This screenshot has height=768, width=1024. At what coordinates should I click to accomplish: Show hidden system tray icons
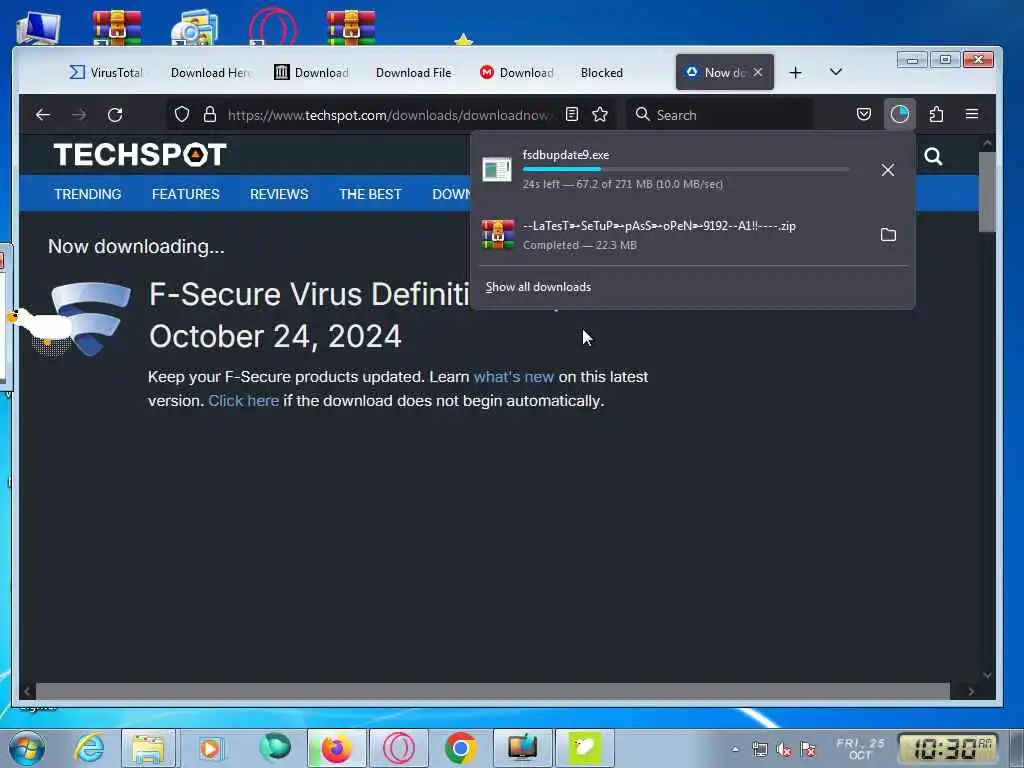735,749
